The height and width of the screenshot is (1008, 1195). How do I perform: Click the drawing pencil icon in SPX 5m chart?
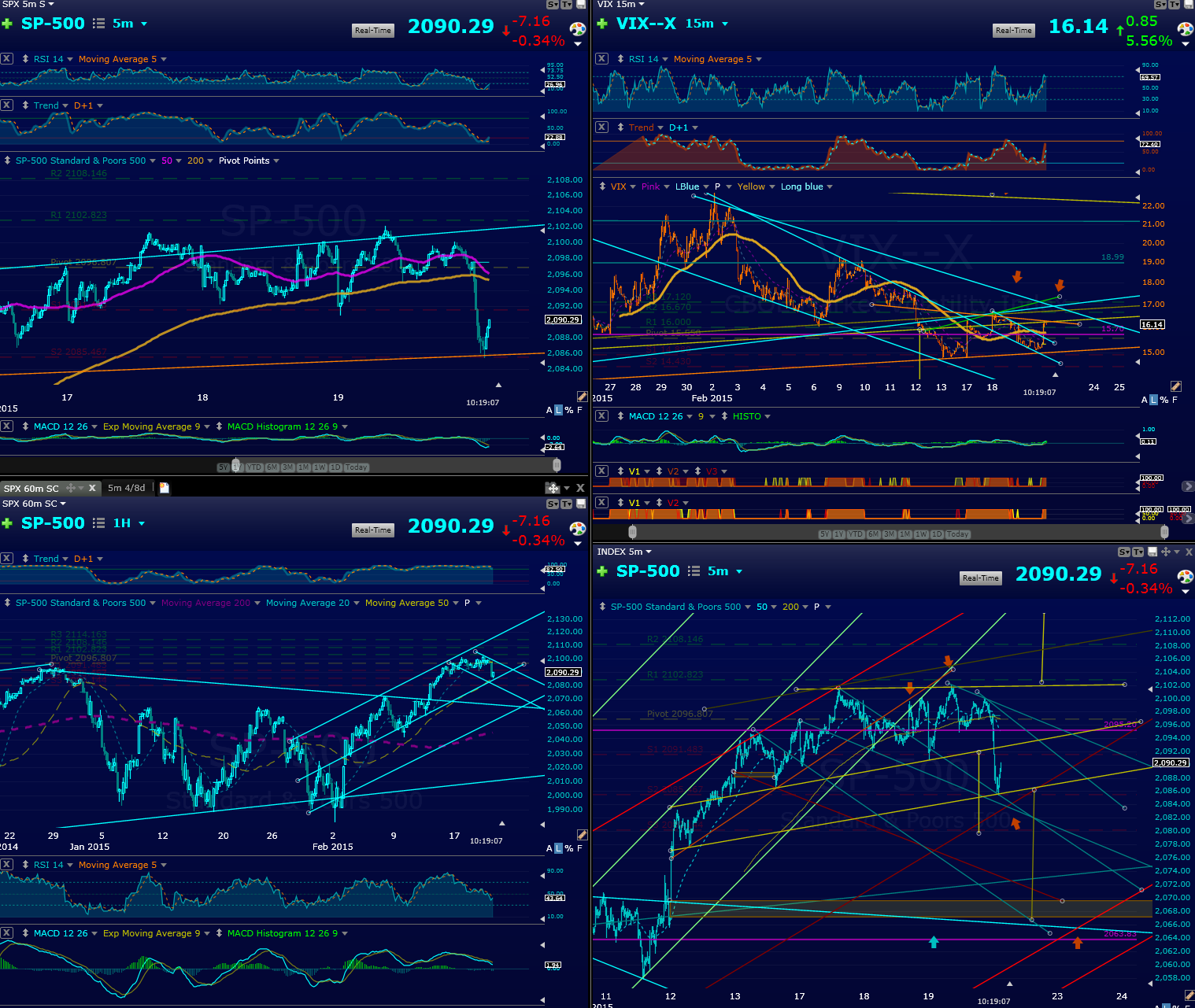click(x=582, y=397)
